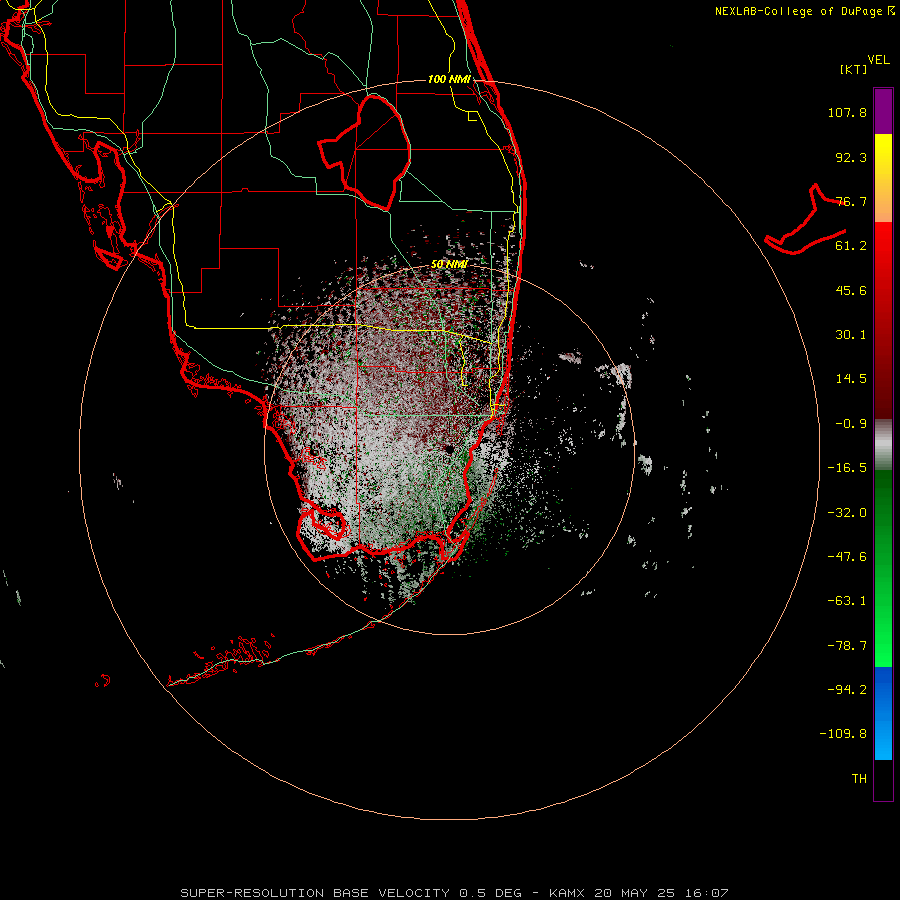Click the -109.8 velocity scale label
The image size is (900, 900).
[x=843, y=734]
